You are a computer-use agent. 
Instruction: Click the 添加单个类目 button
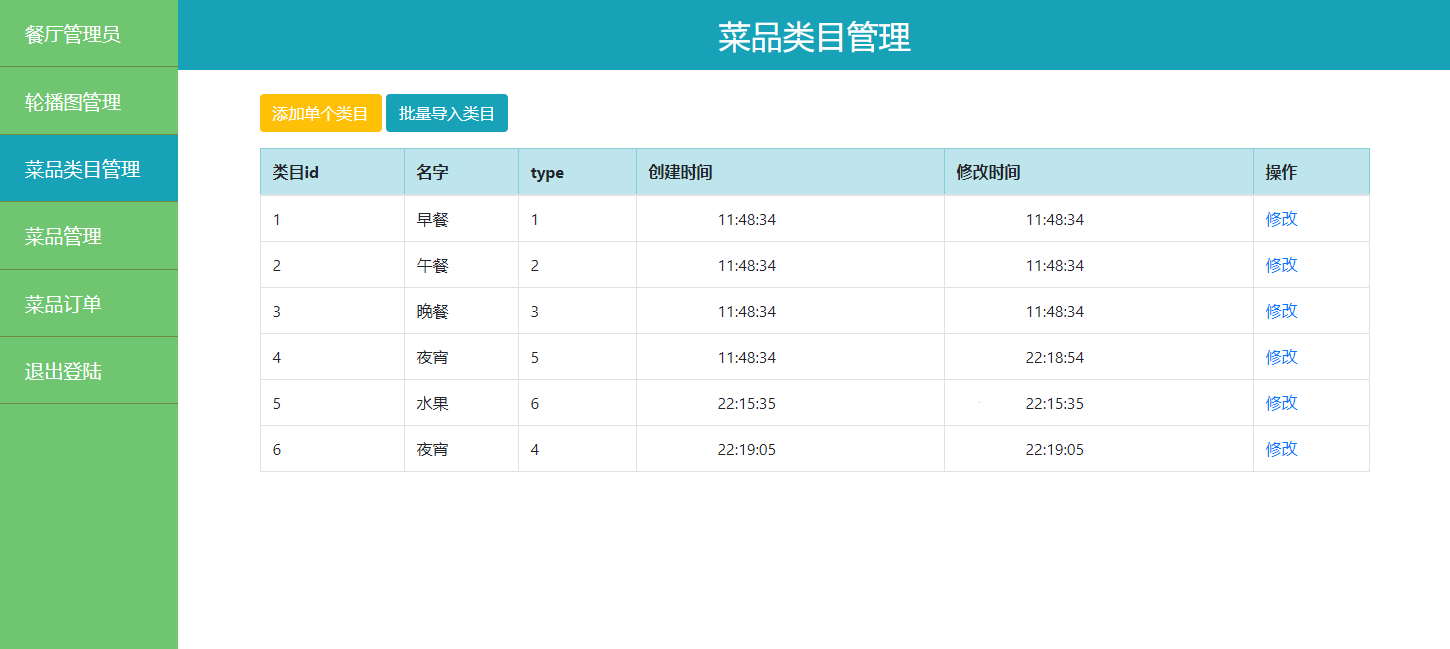coord(320,113)
